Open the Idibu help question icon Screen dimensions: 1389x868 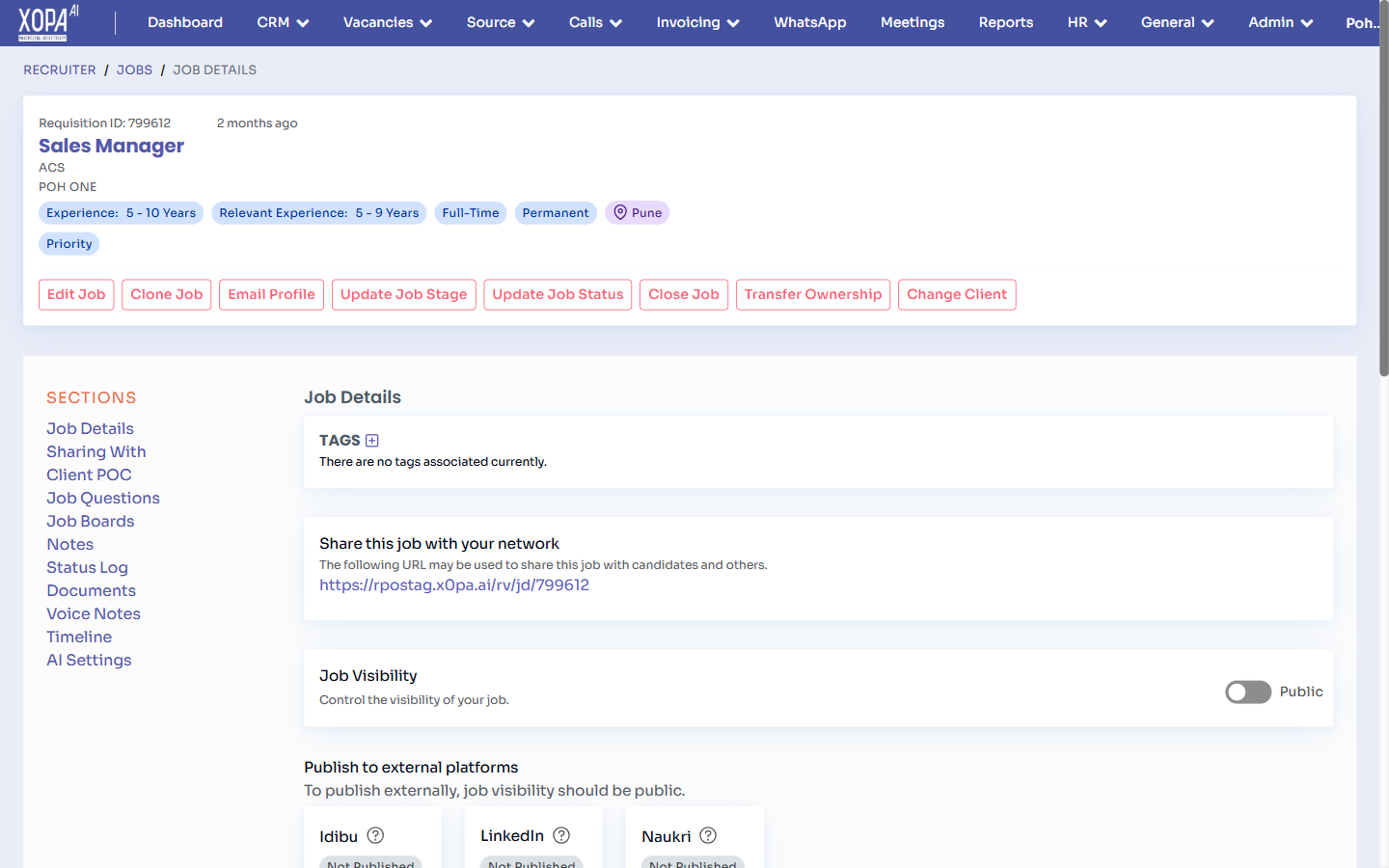click(x=376, y=835)
